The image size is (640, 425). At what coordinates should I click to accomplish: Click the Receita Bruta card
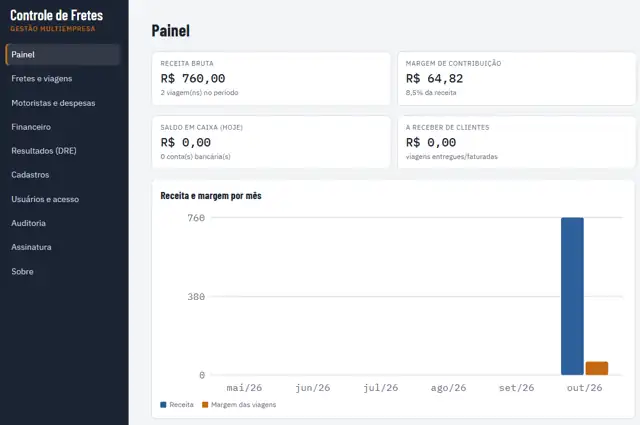click(x=271, y=78)
